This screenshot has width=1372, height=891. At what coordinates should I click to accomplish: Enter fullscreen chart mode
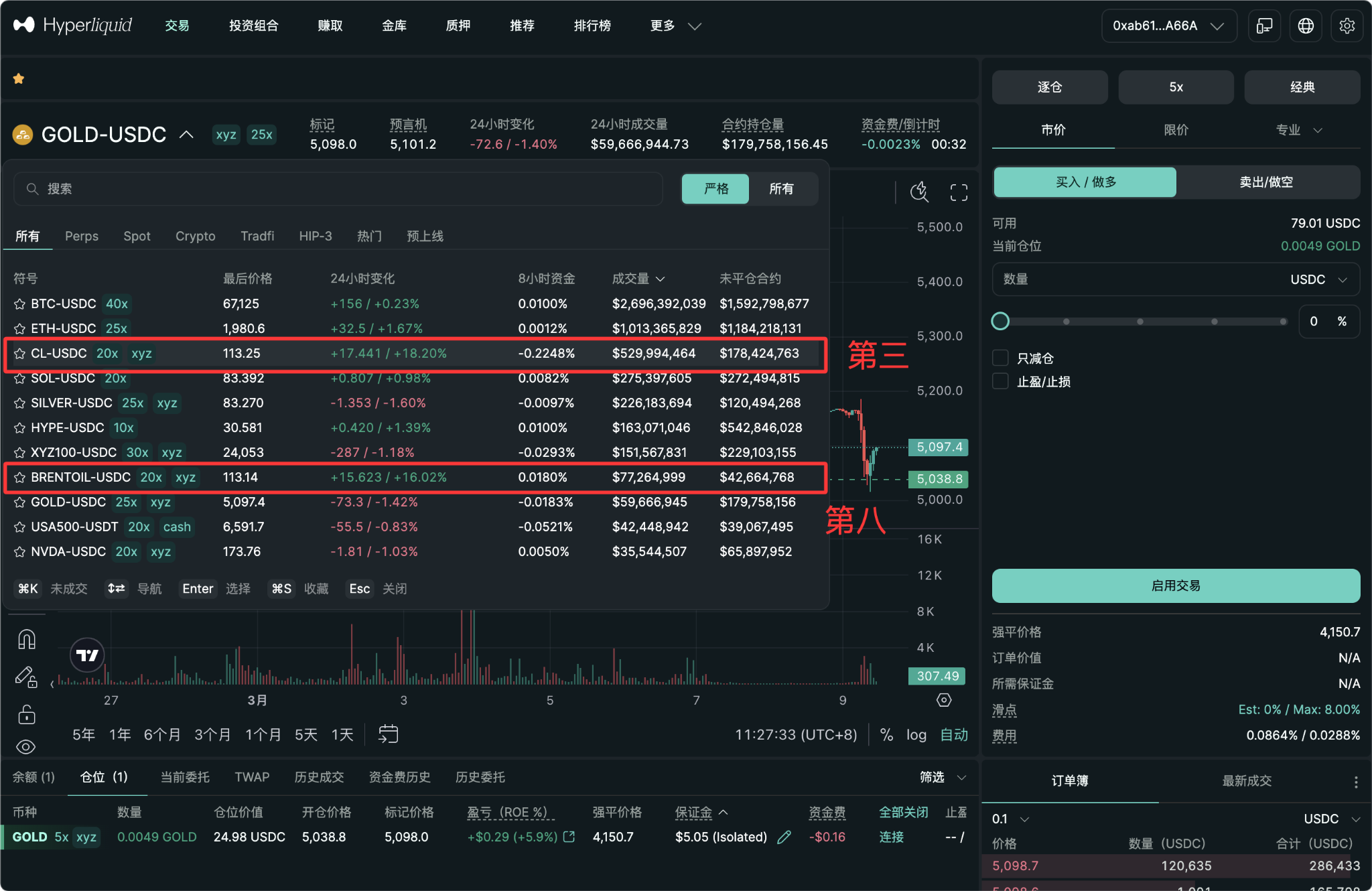958,192
